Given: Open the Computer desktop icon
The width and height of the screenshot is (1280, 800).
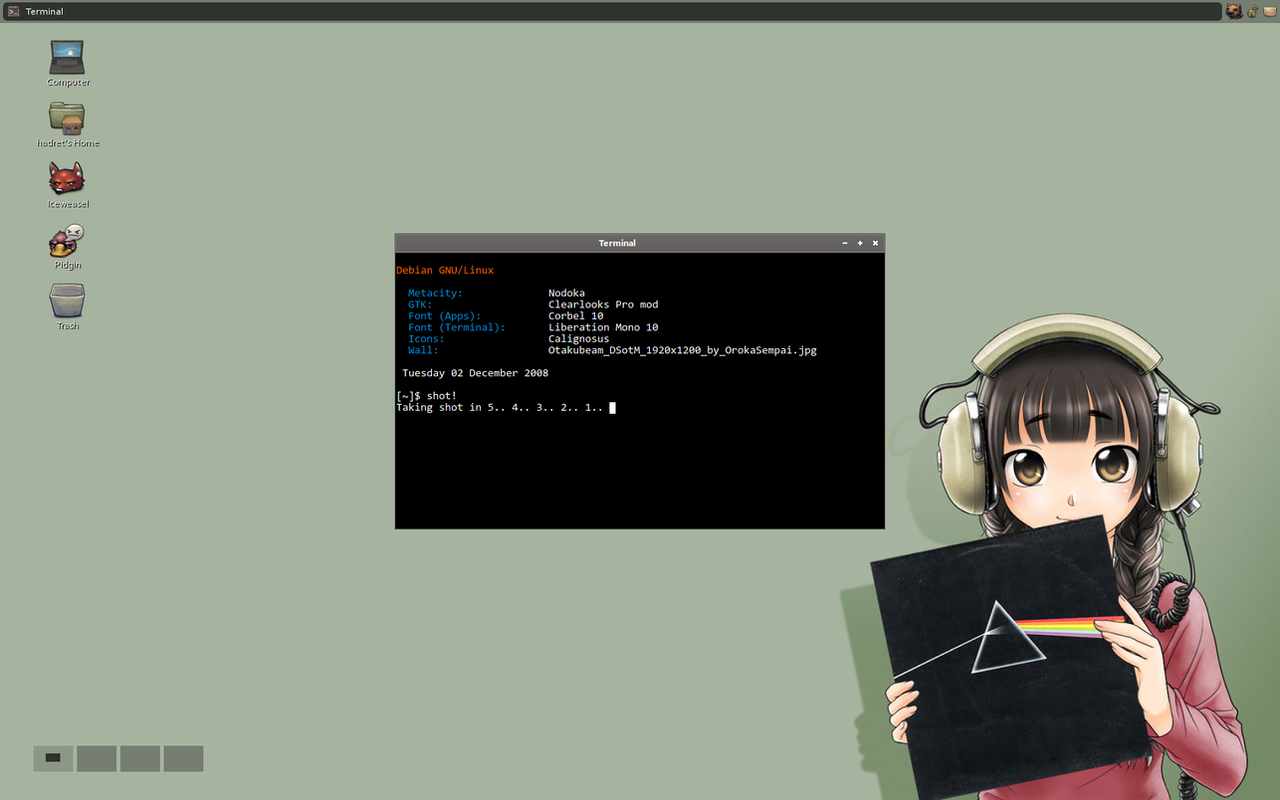Looking at the screenshot, I should [x=67, y=58].
